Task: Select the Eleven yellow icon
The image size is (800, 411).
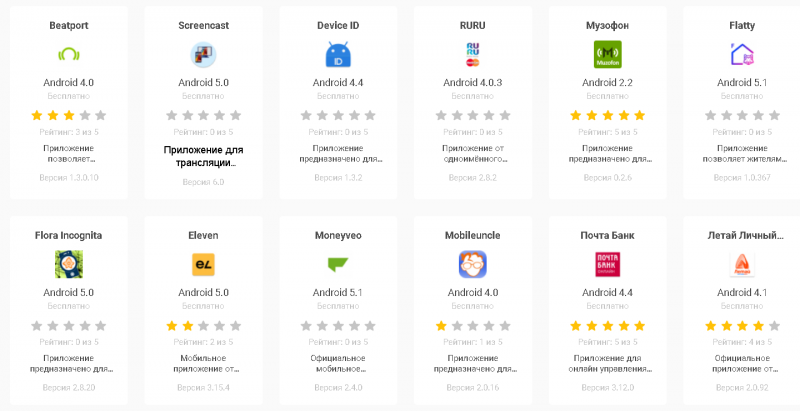Action: pyautogui.click(x=203, y=264)
